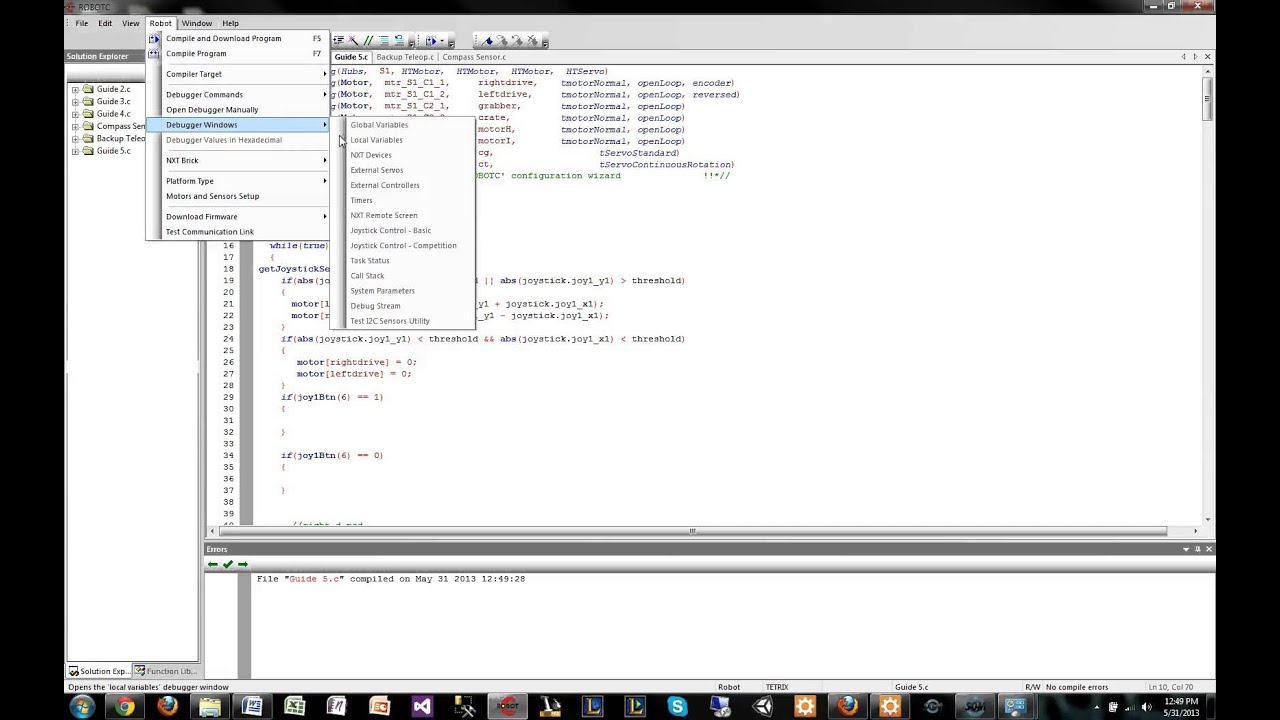Click the Windows Start button
Screen dimensions: 1280x720
click(x=82, y=707)
